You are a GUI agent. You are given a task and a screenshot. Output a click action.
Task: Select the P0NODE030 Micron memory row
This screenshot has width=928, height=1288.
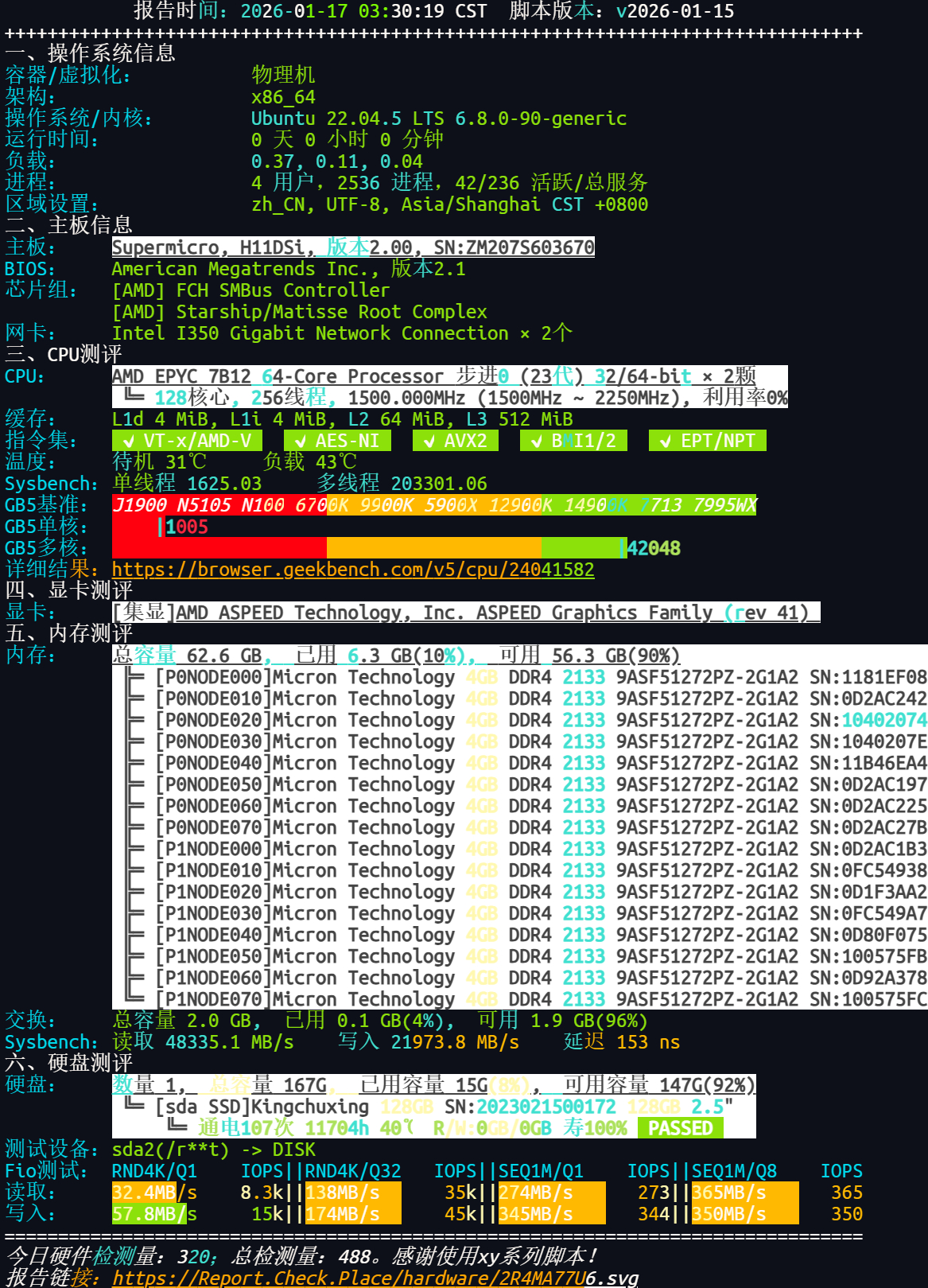[526, 741]
